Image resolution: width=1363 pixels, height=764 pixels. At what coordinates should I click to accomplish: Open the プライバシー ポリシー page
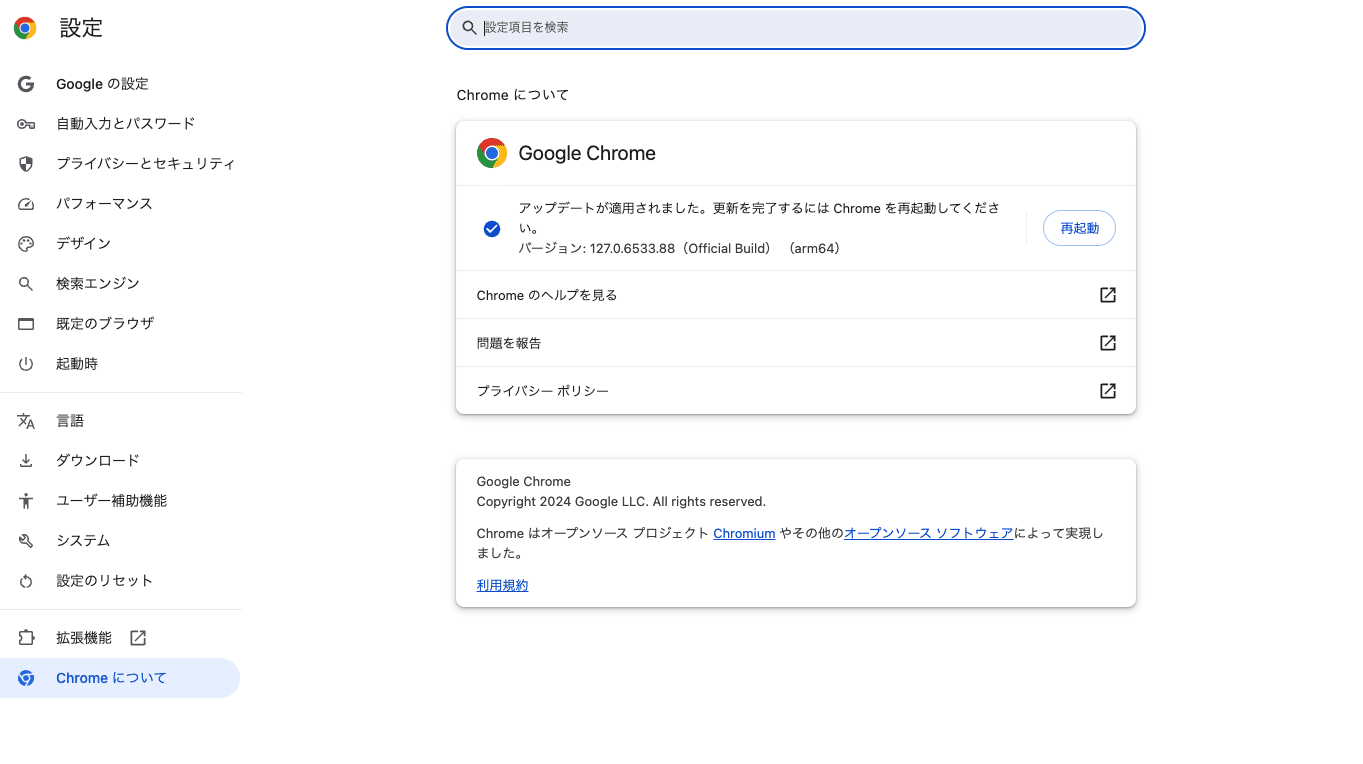pyautogui.click(x=795, y=391)
